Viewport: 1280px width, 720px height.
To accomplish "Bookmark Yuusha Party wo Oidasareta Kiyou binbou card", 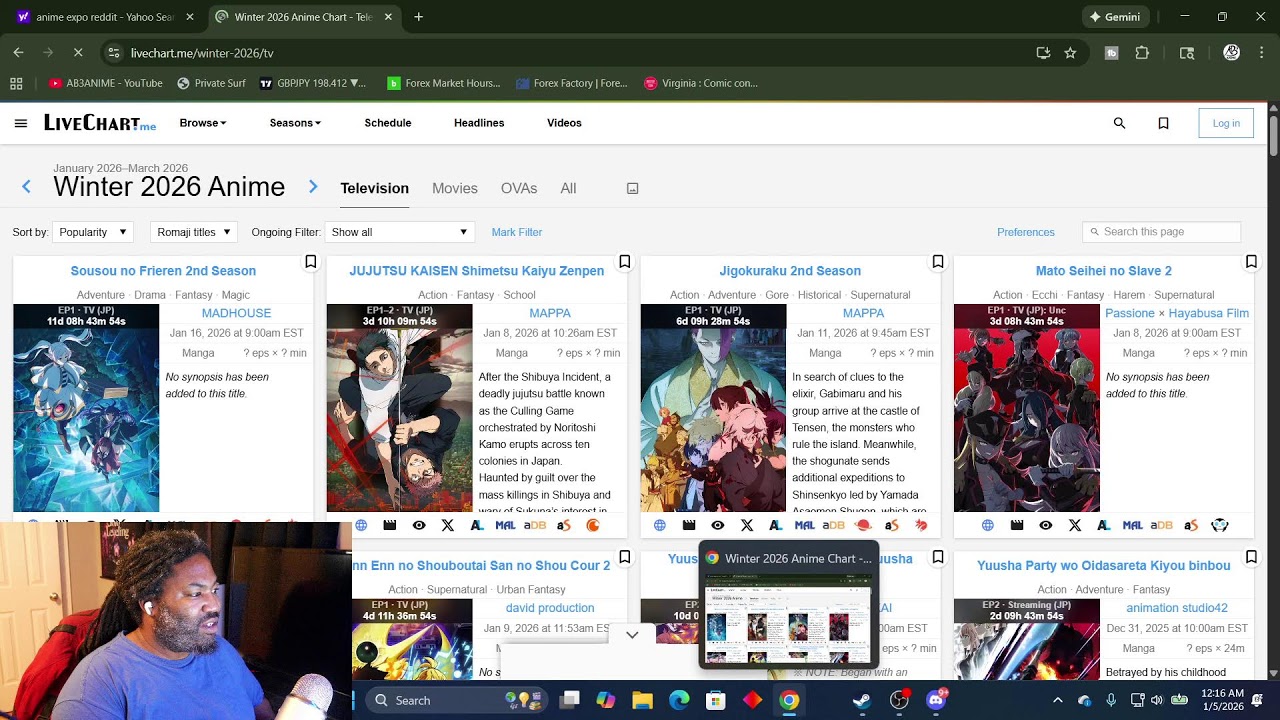I will (1251, 557).
